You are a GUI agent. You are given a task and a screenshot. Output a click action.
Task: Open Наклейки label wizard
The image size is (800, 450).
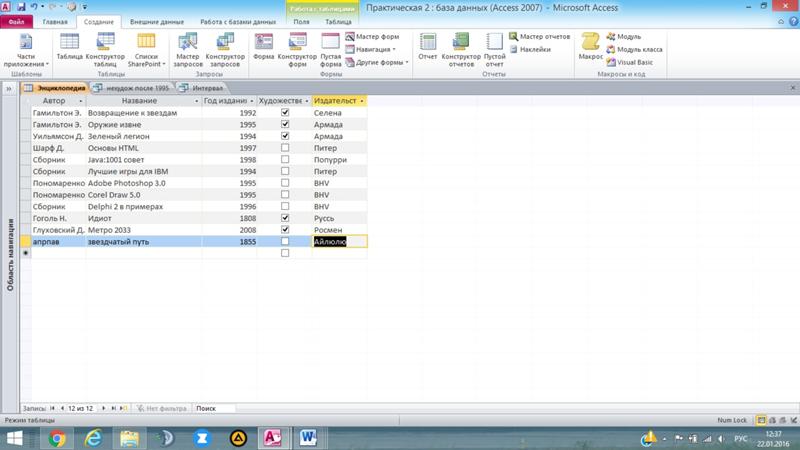tap(530, 49)
